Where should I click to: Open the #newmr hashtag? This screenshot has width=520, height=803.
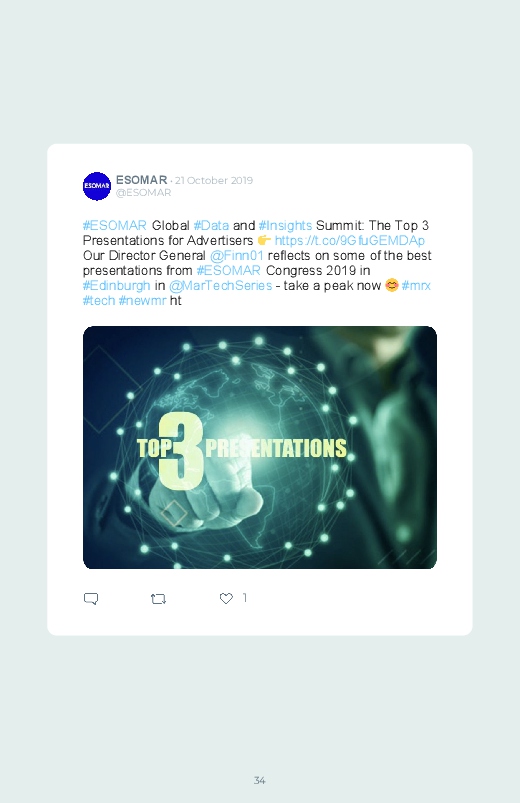coord(142,300)
